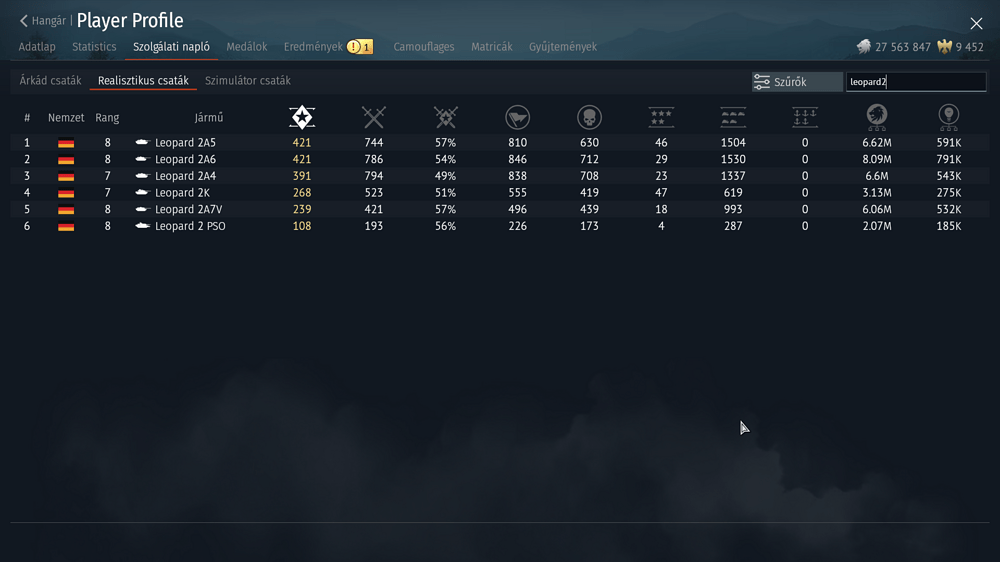This screenshot has width=1000, height=562.
Task: Select the Leopard 2A4 vehicle name
Action: (185, 175)
